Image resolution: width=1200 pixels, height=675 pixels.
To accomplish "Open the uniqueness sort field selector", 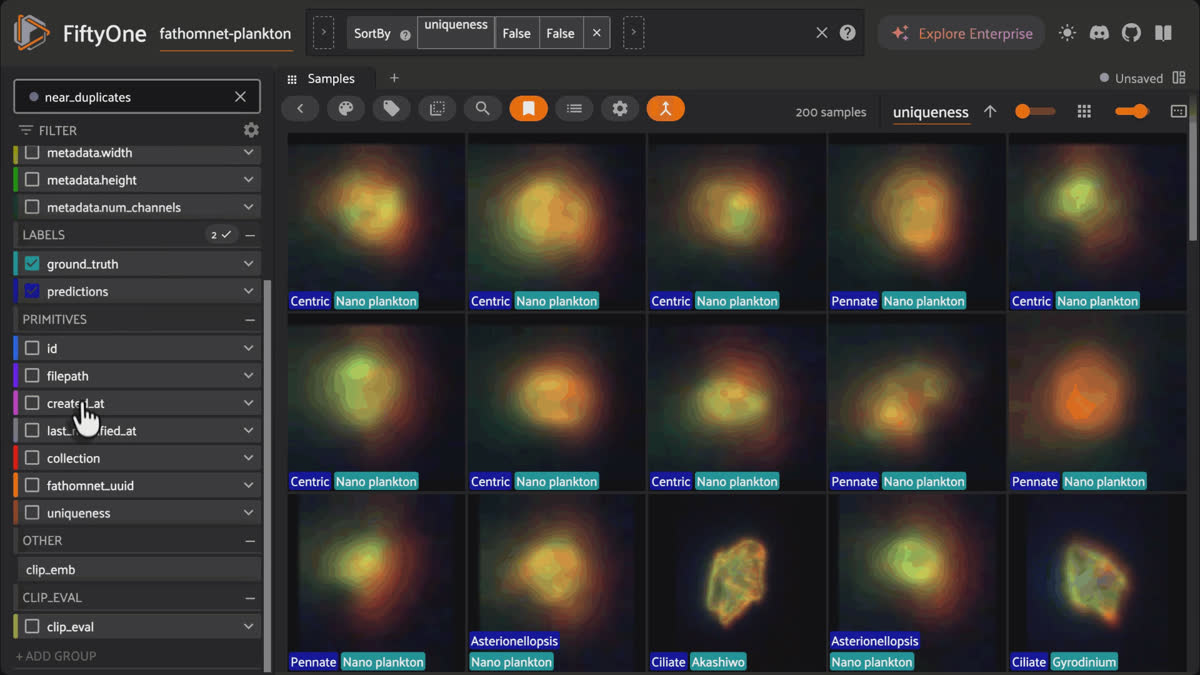I will 931,112.
